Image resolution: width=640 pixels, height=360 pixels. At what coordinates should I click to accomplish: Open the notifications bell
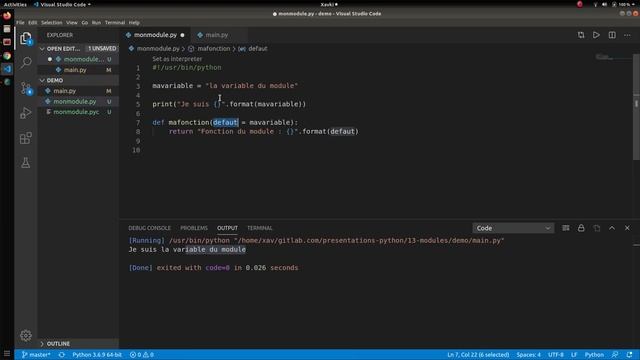tap(629, 355)
